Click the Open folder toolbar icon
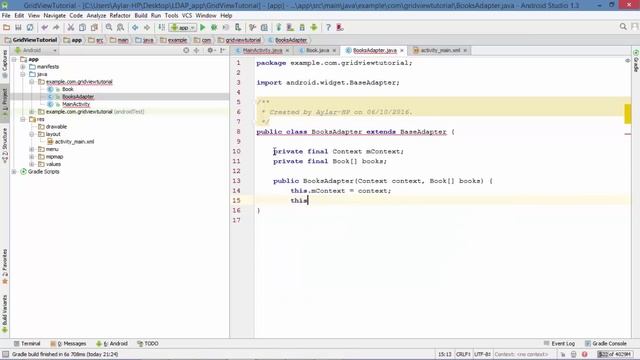640x360 pixels. tap(6, 27)
